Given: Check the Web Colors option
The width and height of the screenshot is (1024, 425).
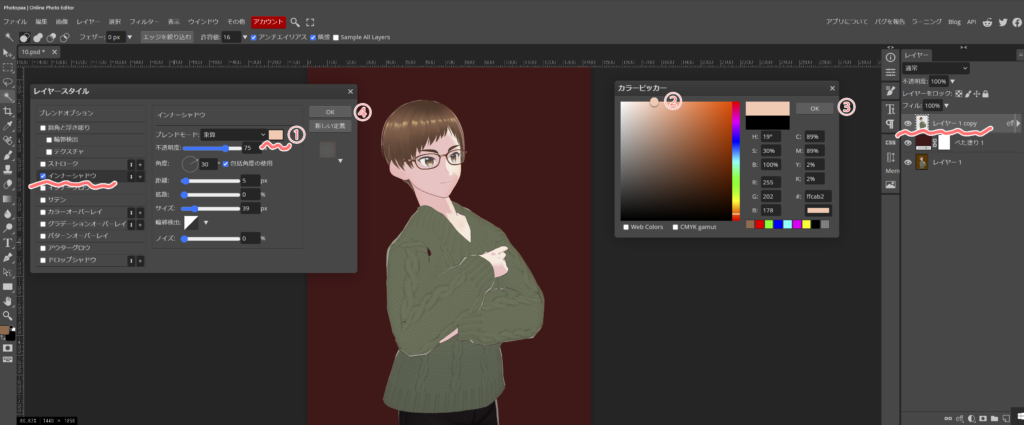Looking at the screenshot, I should pyautogui.click(x=627, y=226).
